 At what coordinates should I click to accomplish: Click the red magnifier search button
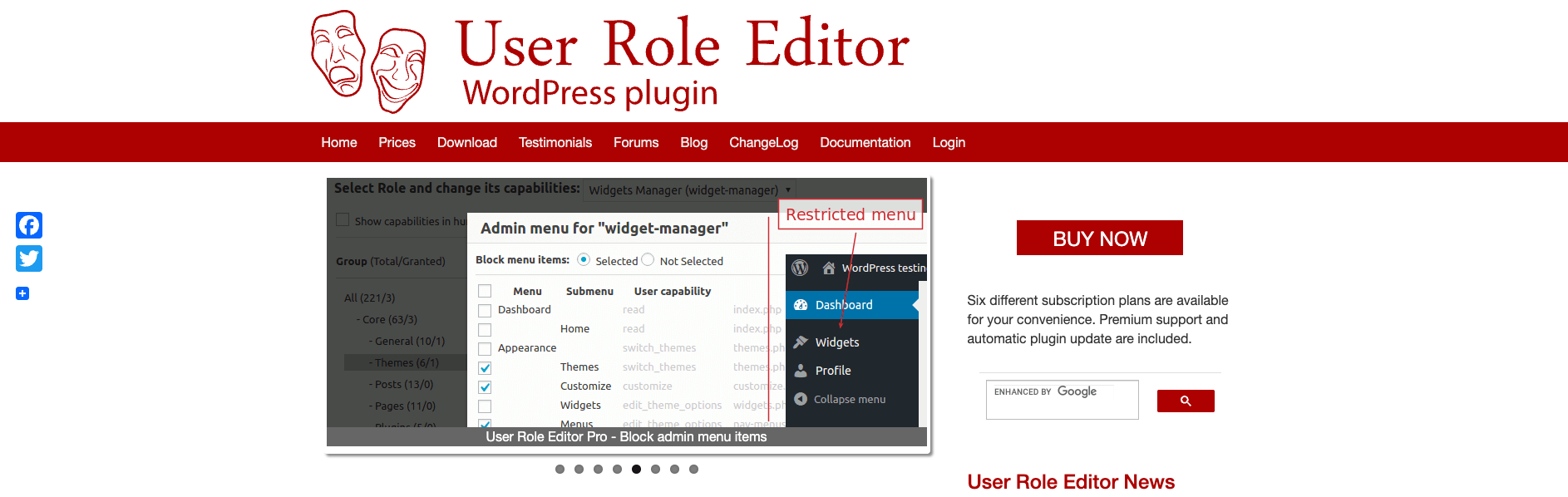1186,401
